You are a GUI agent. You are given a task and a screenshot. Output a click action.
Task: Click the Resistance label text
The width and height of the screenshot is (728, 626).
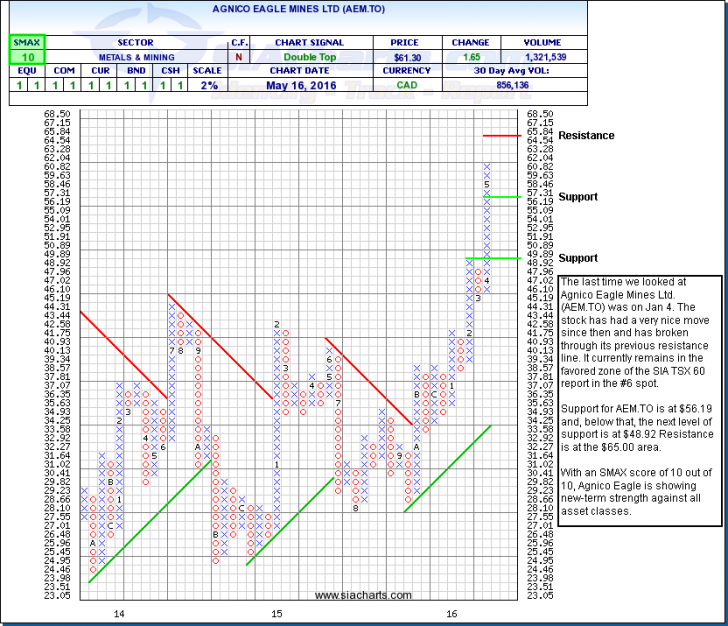(x=586, y=135)
